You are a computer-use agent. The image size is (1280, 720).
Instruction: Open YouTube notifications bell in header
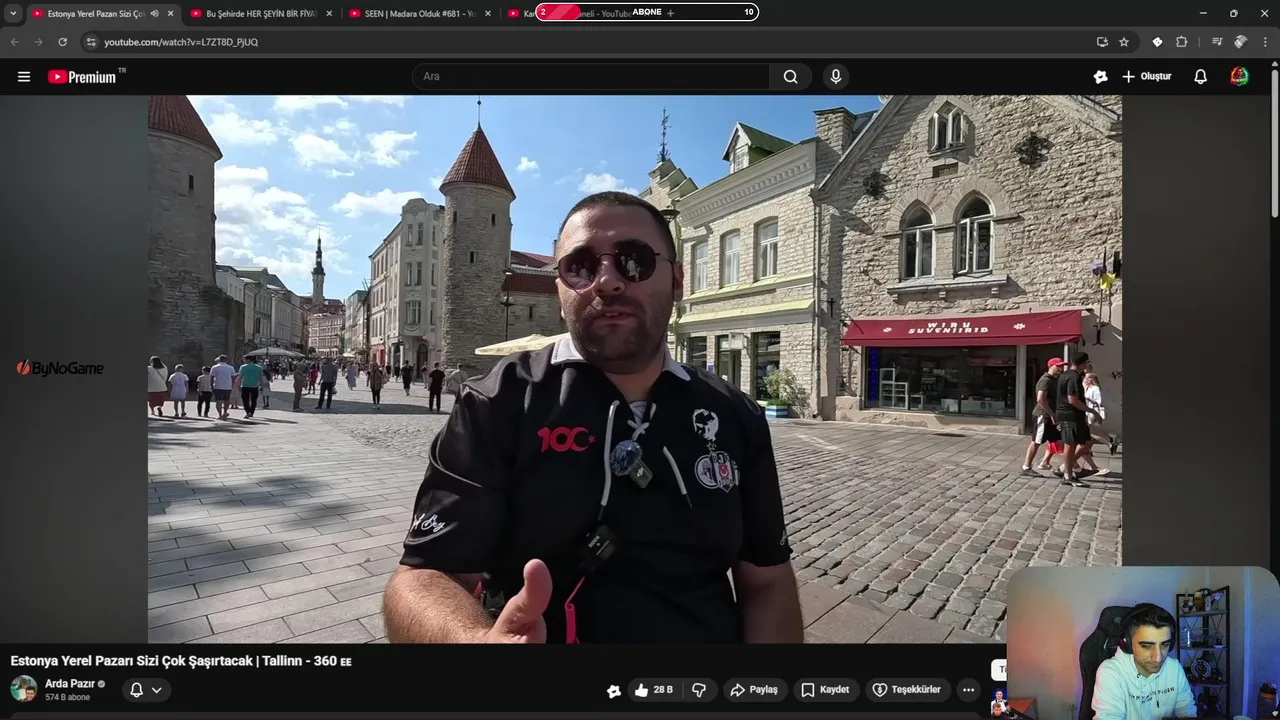tap(1200, 77)
